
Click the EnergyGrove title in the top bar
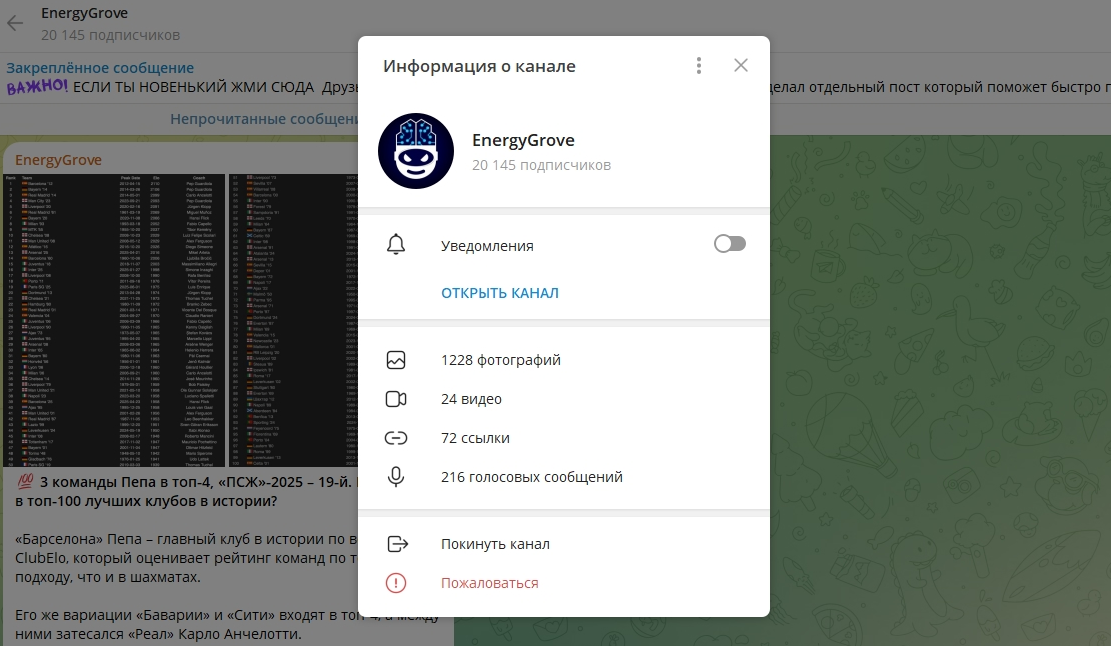[x=84, y=13]
